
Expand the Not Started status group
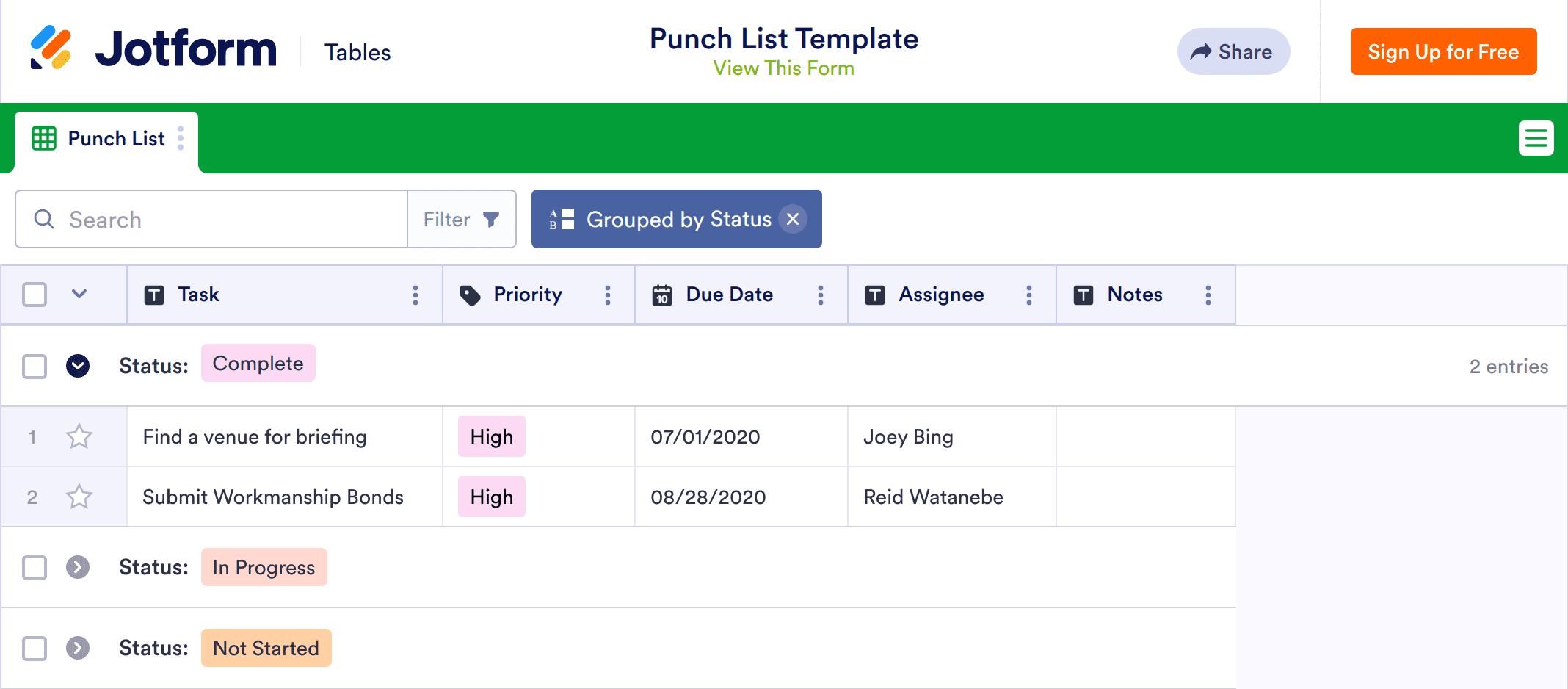pyautogui.click(x=78, y=648)
